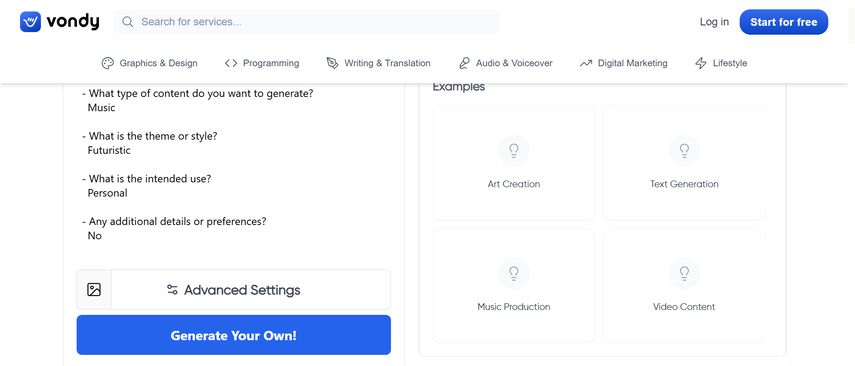The height and width of the screenshot is (366, 855).
Task: Click 'What is the theme or style?' line
Action: [x=149, y=136]
